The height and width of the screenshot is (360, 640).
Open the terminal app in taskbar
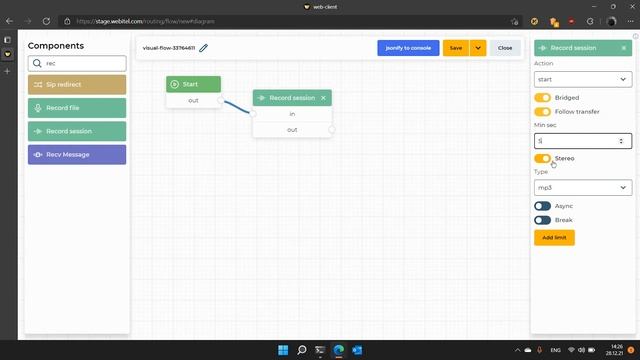320,350
